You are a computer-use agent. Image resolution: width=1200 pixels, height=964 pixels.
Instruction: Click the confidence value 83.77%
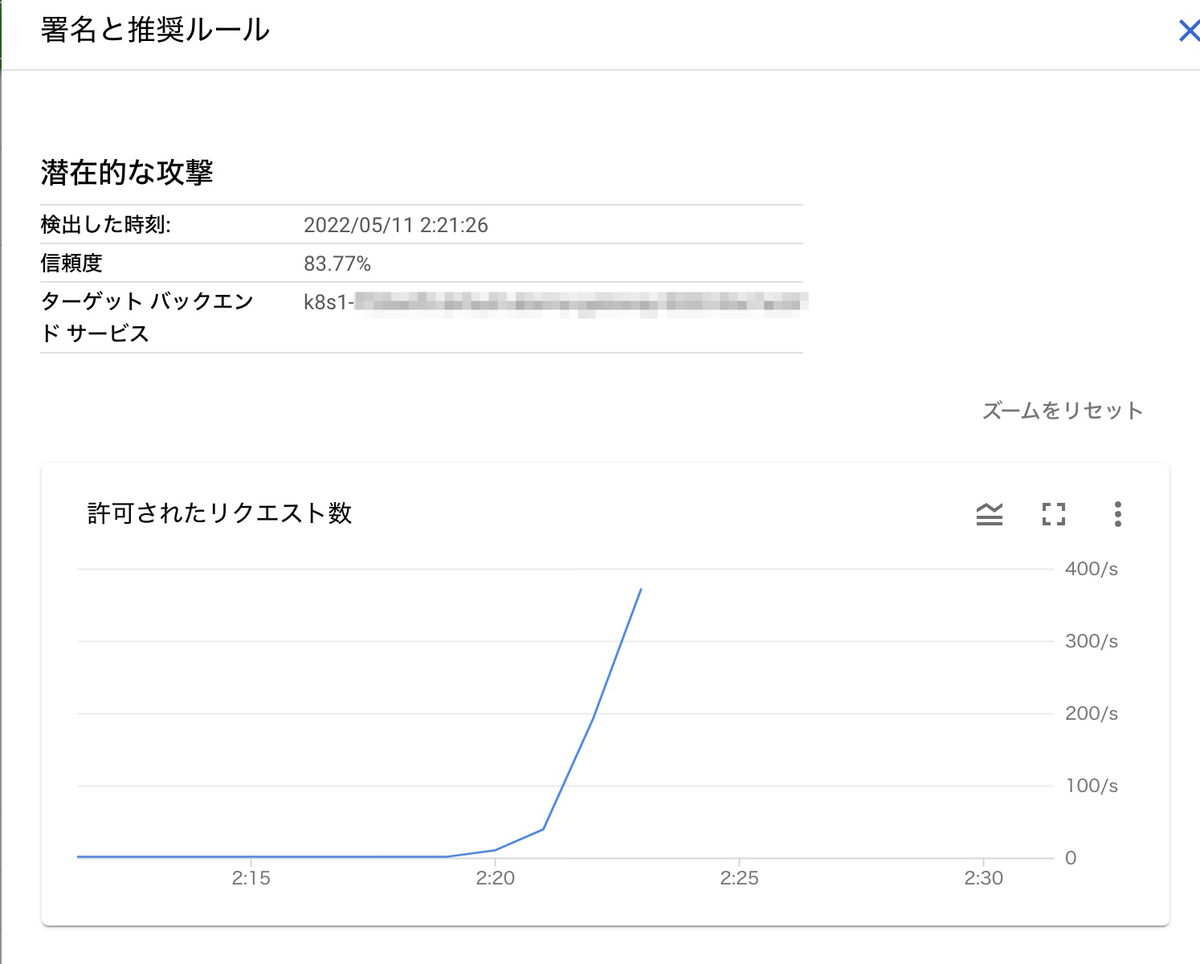(338, 264)
